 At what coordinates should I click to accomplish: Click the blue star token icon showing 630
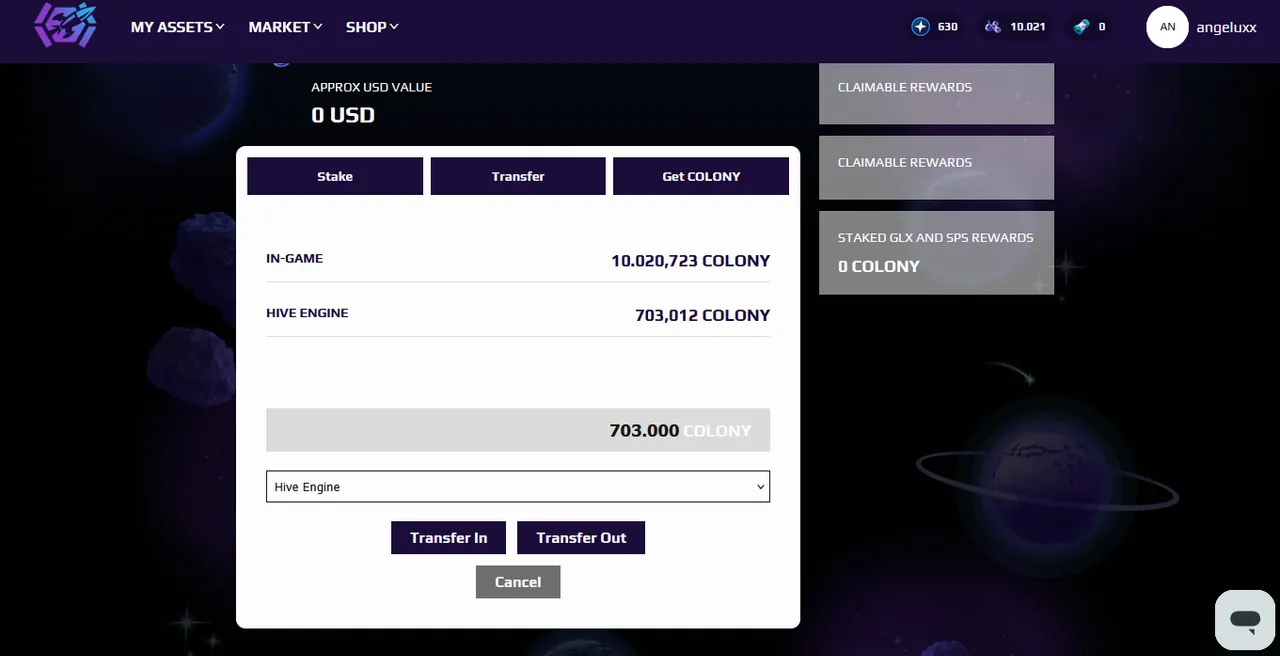921,27
